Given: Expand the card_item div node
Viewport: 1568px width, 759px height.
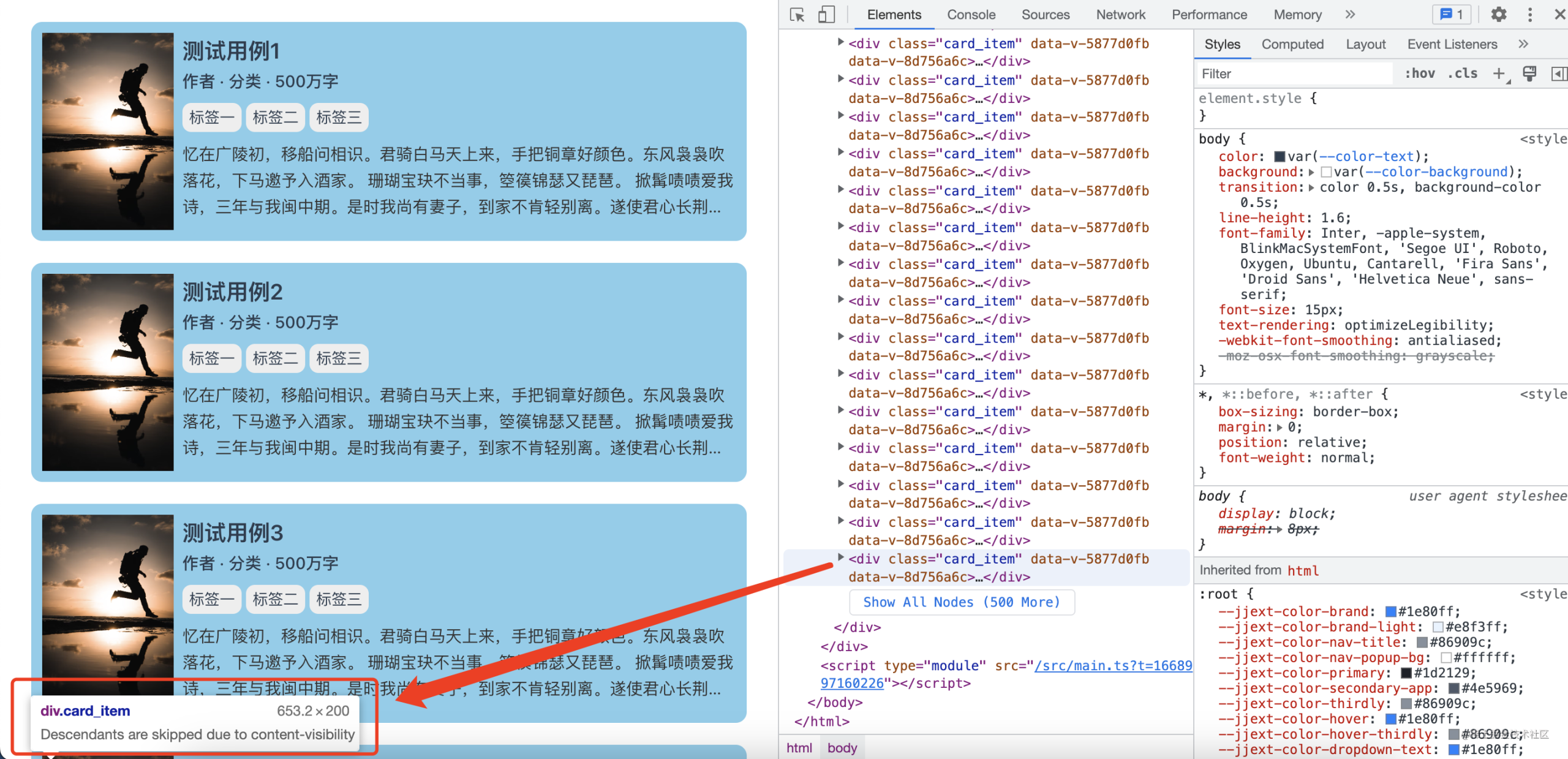Looking at the screenshot, I should click(x=839, y=559).
